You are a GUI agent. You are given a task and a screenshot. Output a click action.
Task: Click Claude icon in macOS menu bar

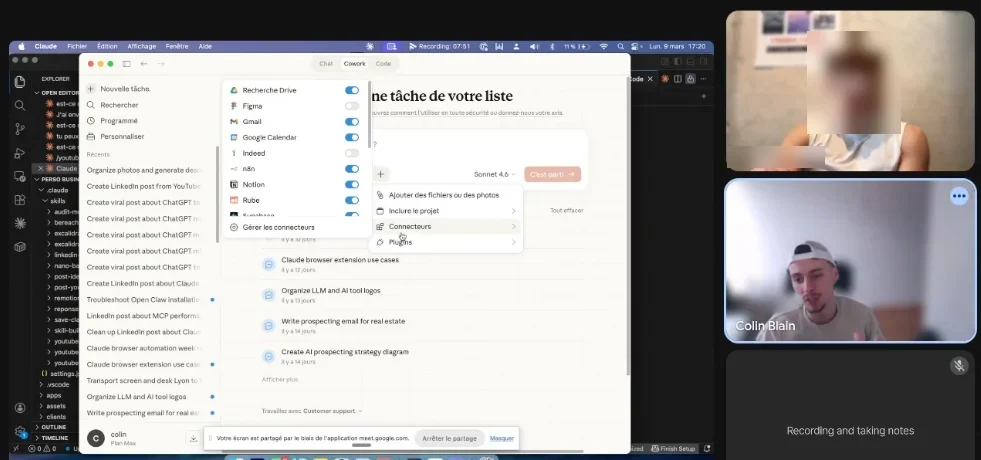coord(370,46)
